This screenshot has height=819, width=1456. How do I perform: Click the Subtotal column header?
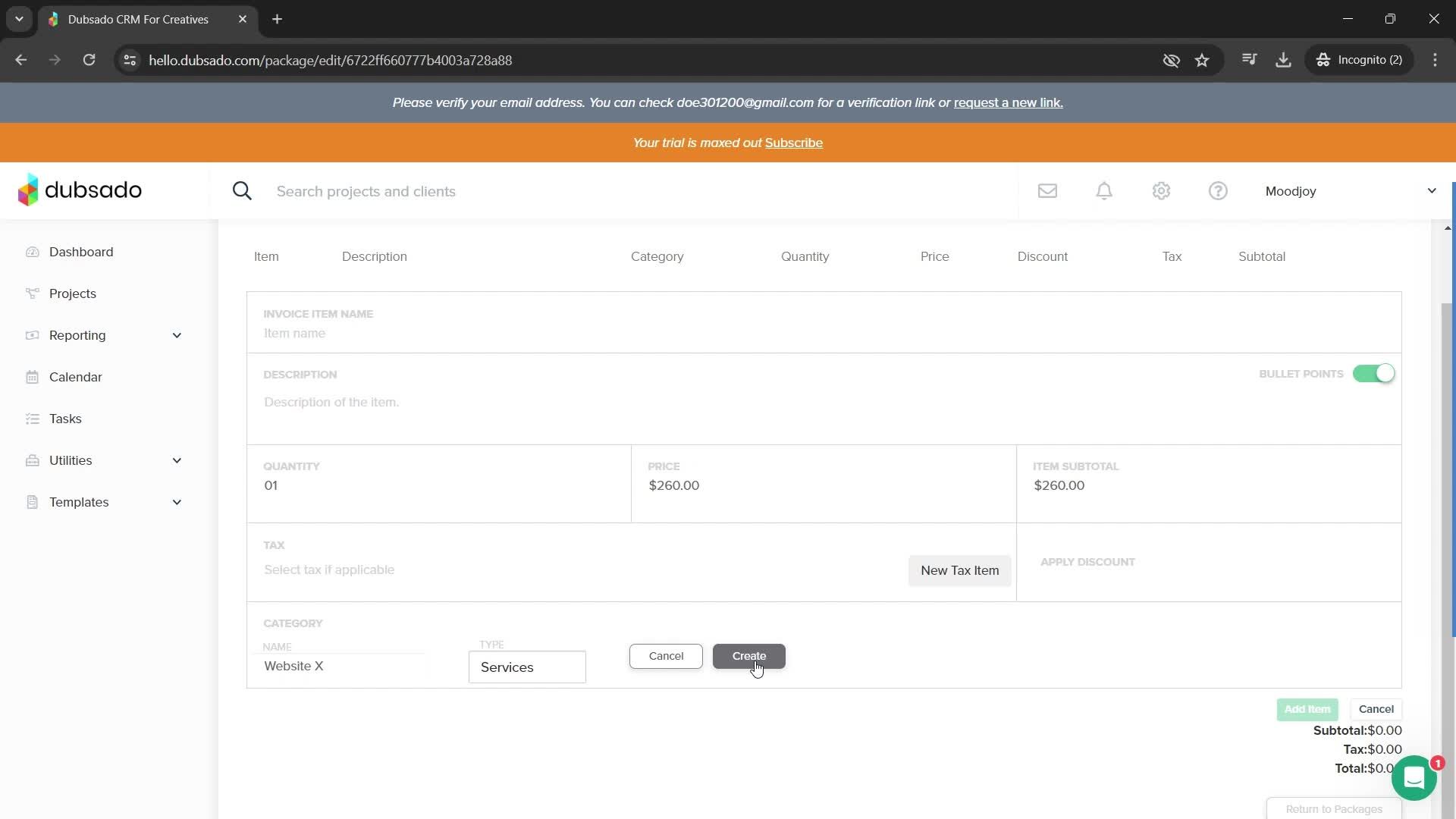pos(1262,256)
